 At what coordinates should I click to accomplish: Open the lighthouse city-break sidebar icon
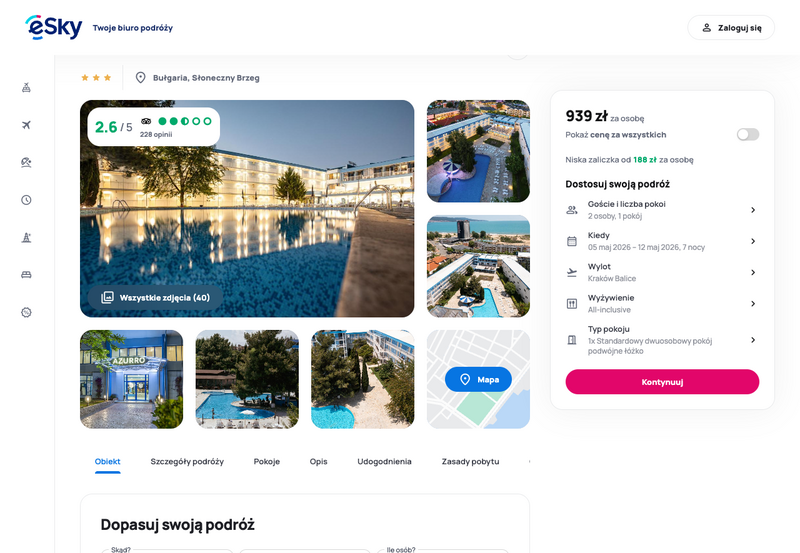point(27,237)
